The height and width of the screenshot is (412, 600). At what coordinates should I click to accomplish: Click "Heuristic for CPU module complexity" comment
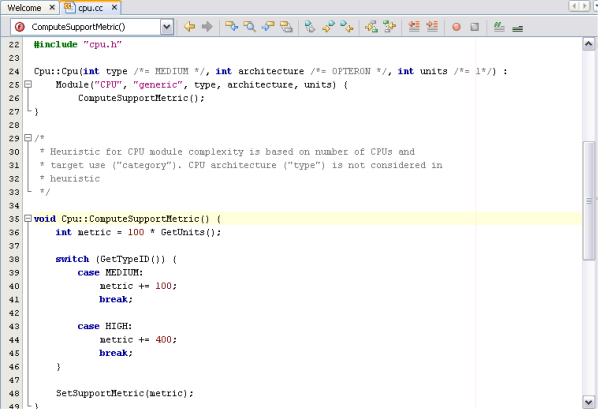point(147,152)
